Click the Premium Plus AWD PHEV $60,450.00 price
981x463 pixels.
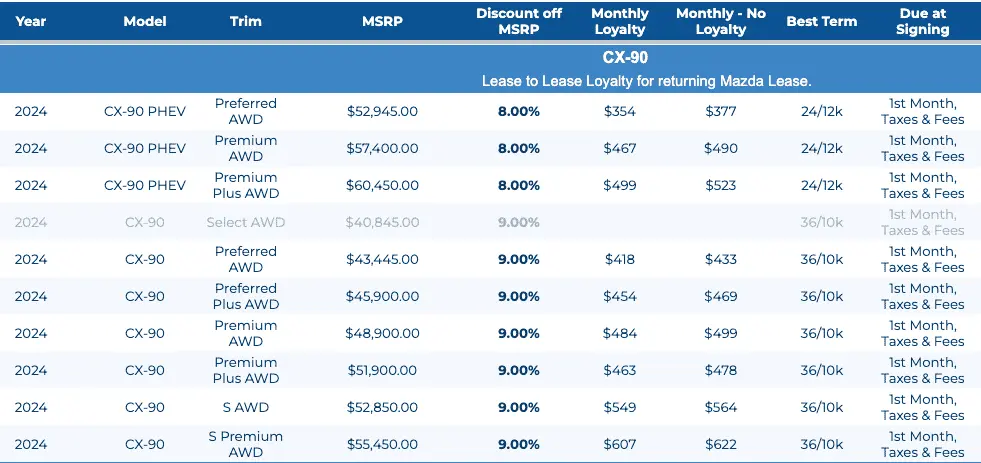click(x=382, y=185)
